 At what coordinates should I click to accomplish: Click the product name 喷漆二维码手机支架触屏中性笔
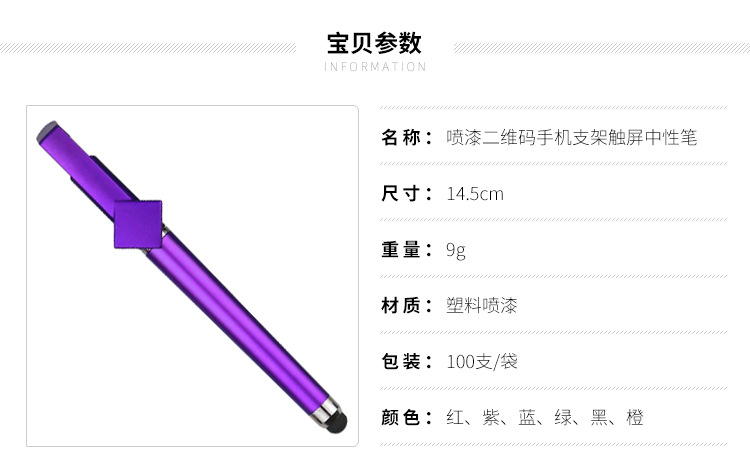(571, 137)
